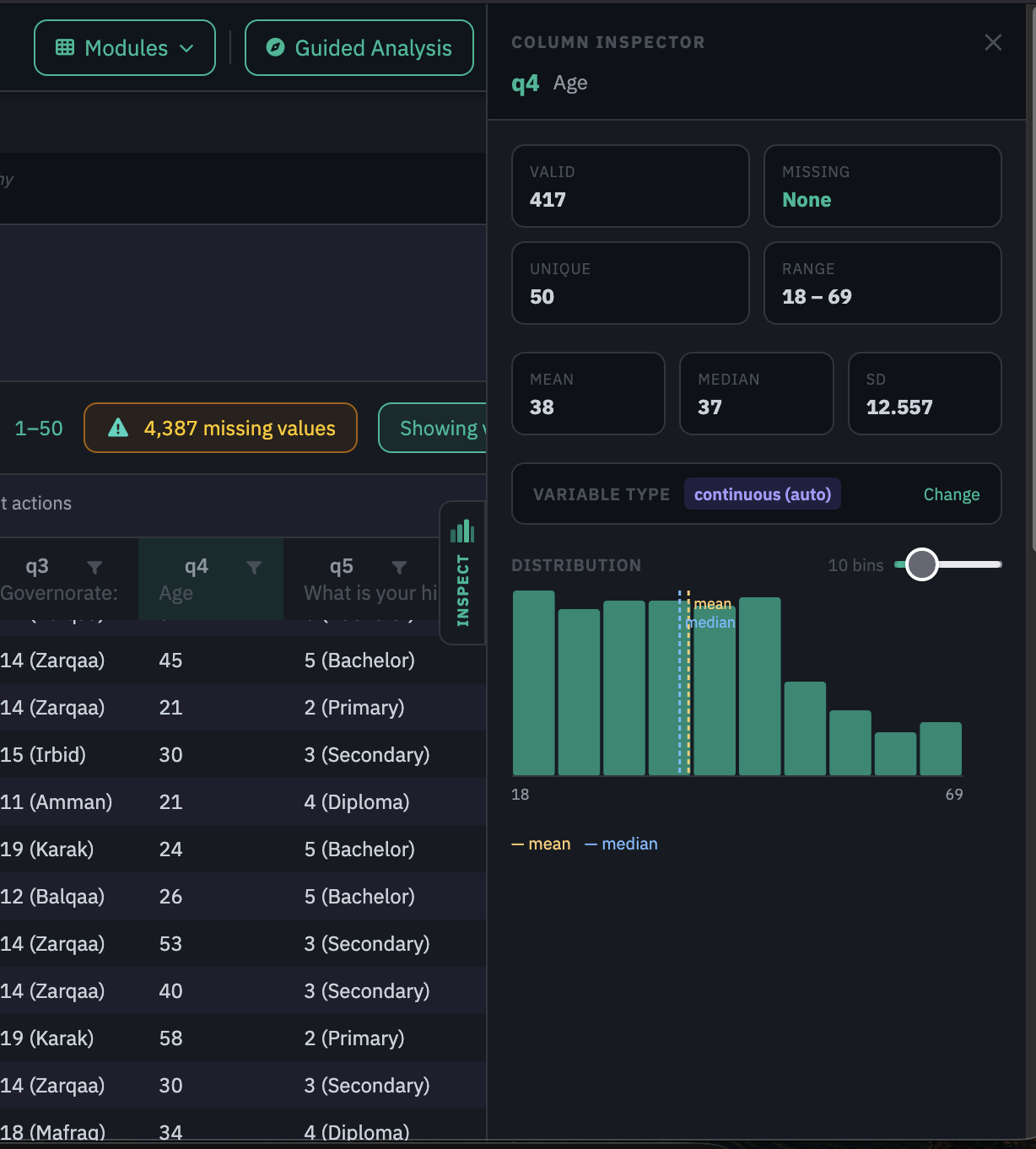
Task: Click the last histogram bar near 69
Action: (x=941, y=748)
